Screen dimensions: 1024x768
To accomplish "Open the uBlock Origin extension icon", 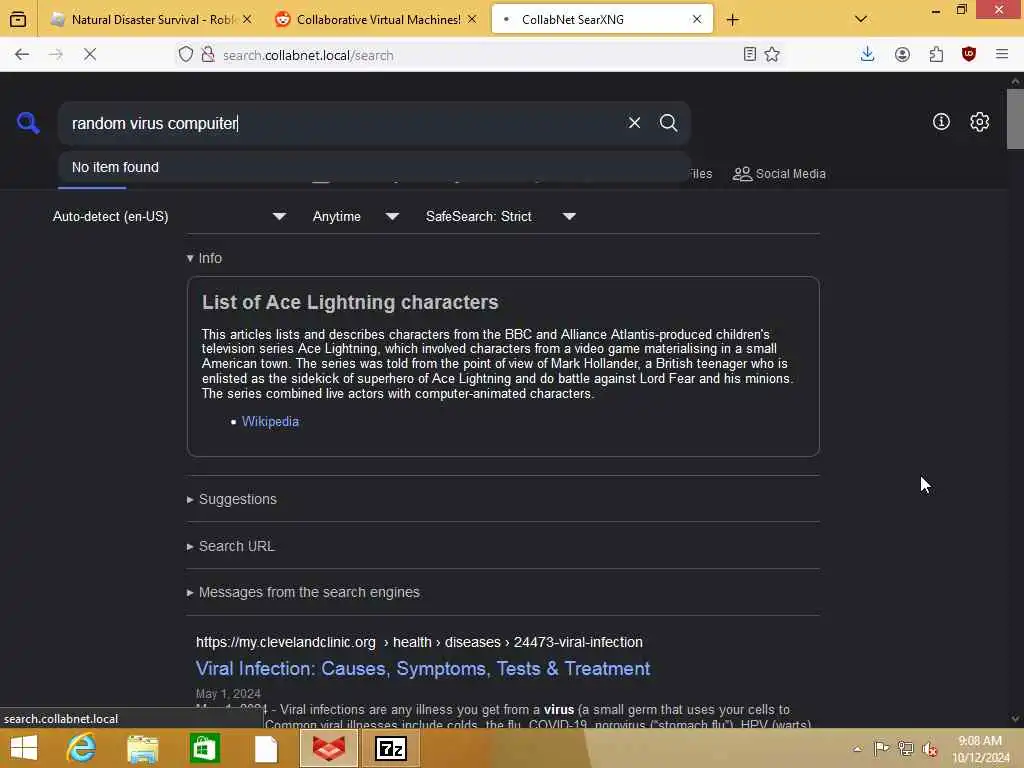I will coord(969,55).
